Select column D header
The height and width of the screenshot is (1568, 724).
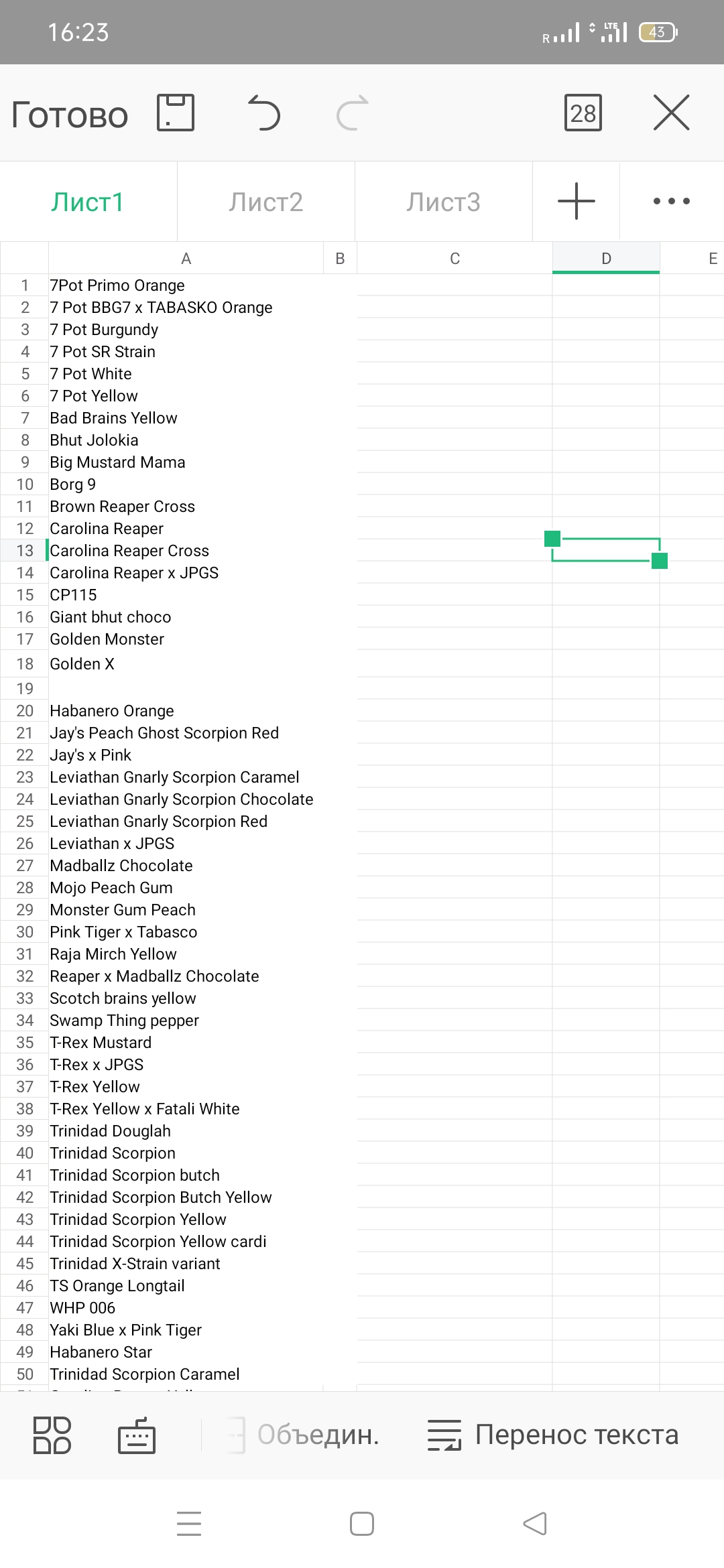pyautogui.click(x=606, y=259)
